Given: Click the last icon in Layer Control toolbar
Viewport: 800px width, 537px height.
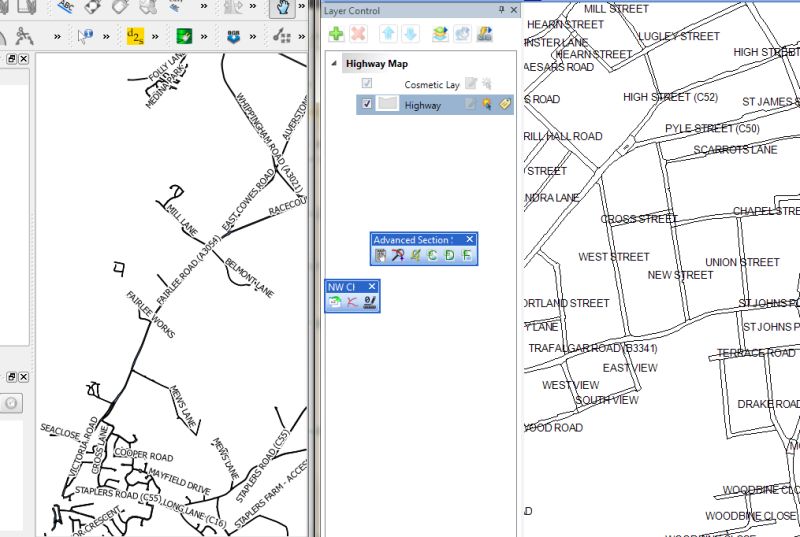Looking at the screenshot, I should 484,34.
